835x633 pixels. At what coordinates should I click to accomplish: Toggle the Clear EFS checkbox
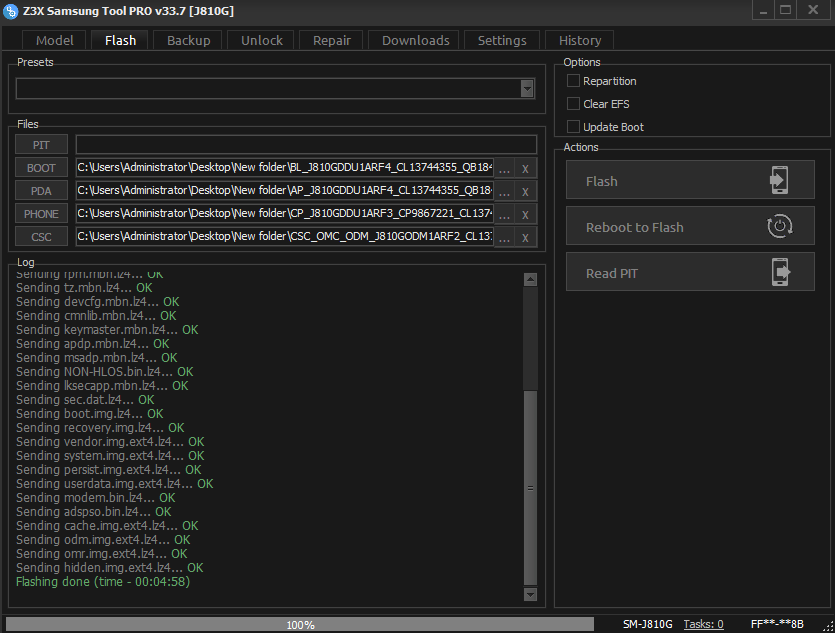tap(573, 104)
